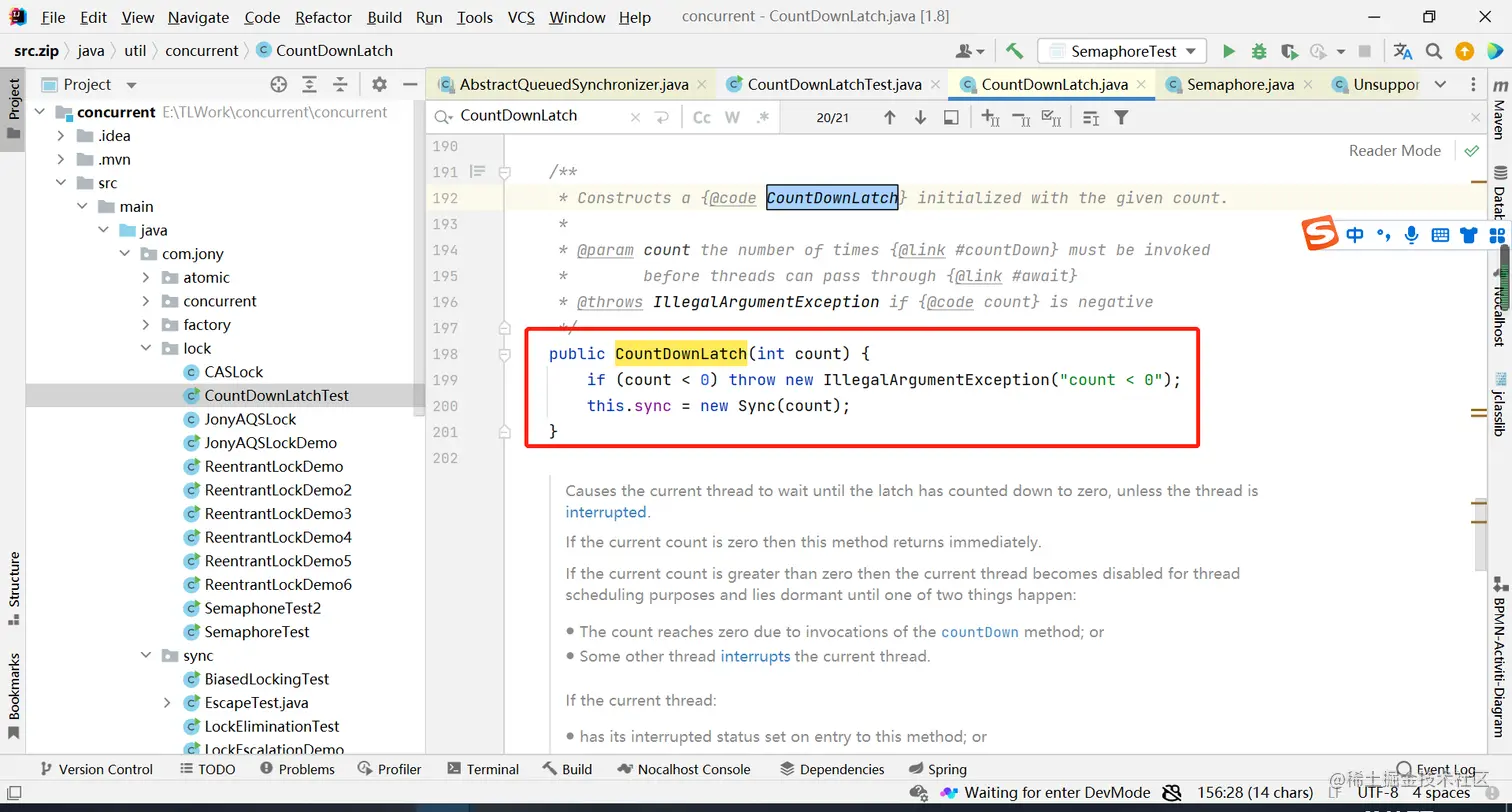Collapse the lock package
The height and width of the screenshot is (812, 1512).
pyautogui.click(x=146, y=349)
